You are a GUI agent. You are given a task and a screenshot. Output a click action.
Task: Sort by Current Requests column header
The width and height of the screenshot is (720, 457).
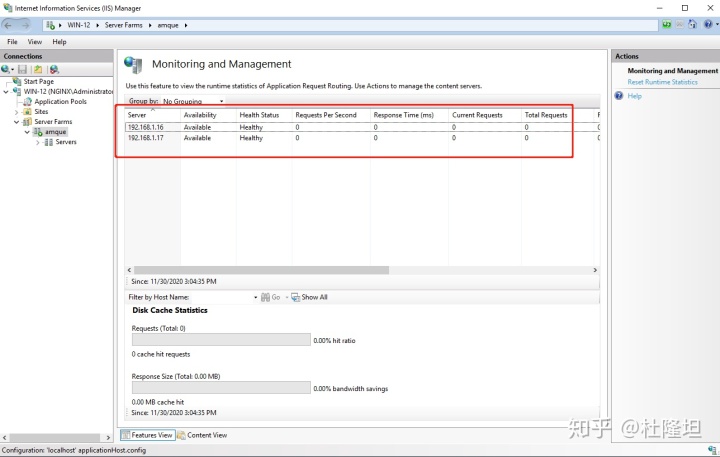pyautogui.click(x=485, y=115)
